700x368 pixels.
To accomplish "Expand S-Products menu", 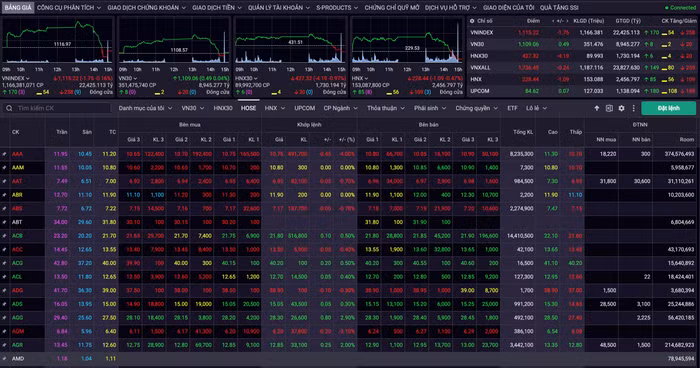I will 337,8.
